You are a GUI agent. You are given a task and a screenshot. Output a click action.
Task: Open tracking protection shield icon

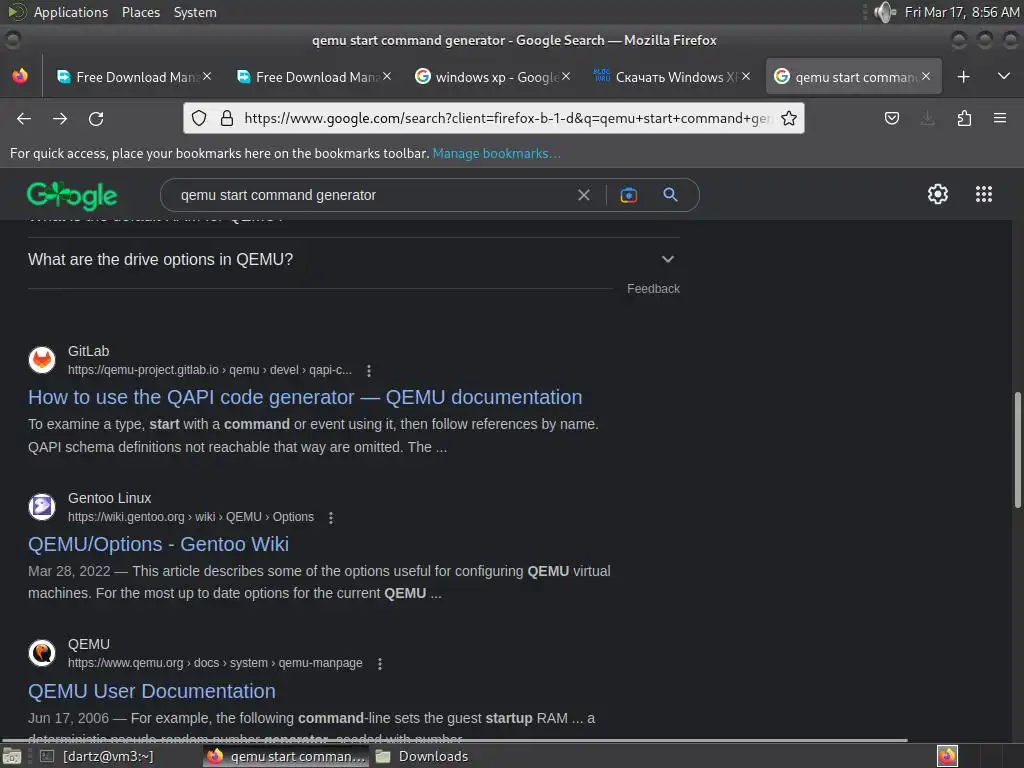[x=199, y=118]
